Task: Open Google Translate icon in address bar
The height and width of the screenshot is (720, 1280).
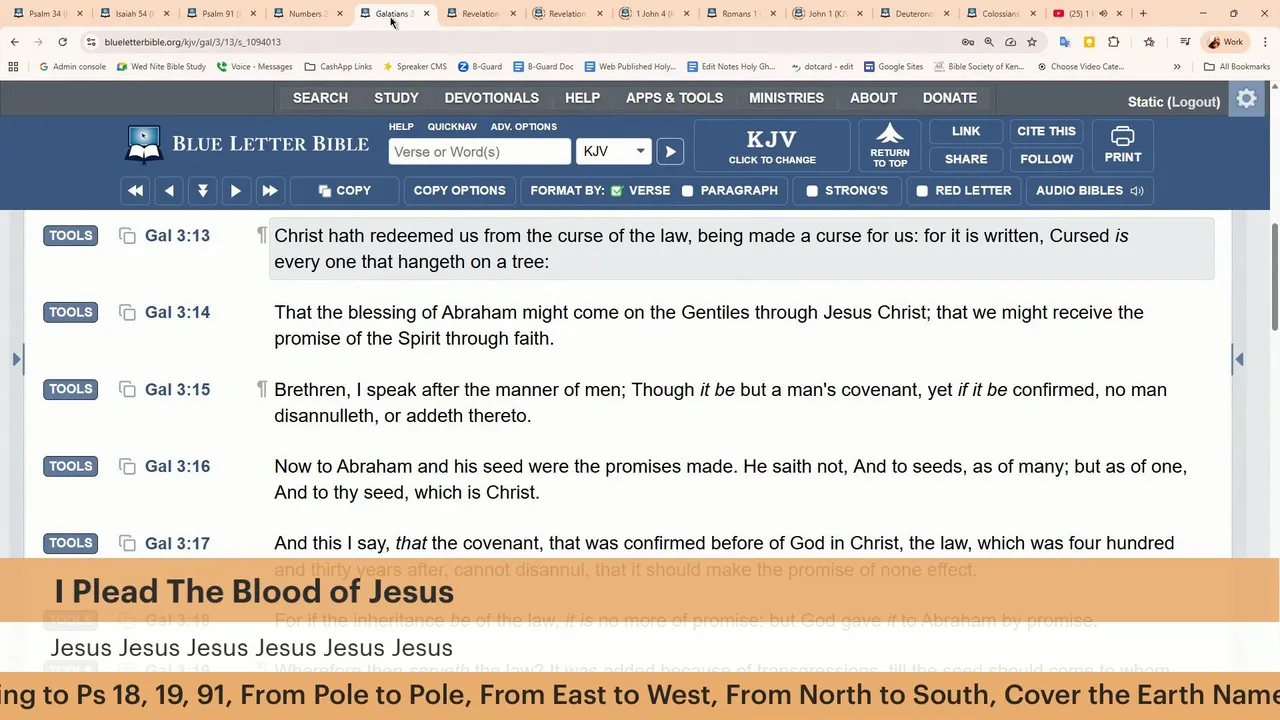Action: 1064,42
